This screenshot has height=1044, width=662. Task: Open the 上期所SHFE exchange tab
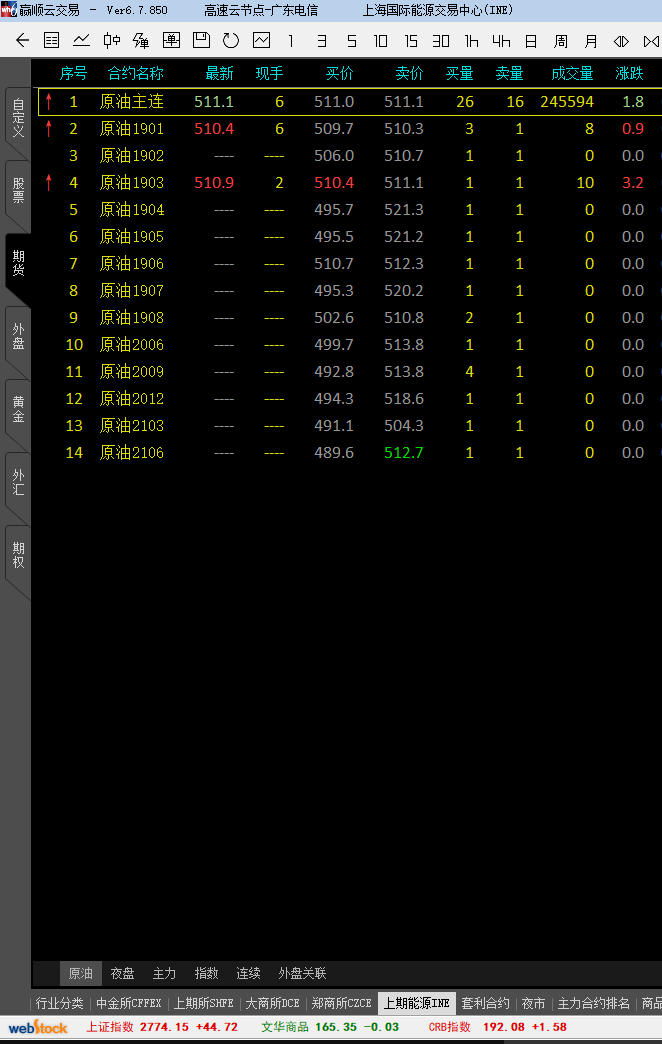pos(204,1003)
